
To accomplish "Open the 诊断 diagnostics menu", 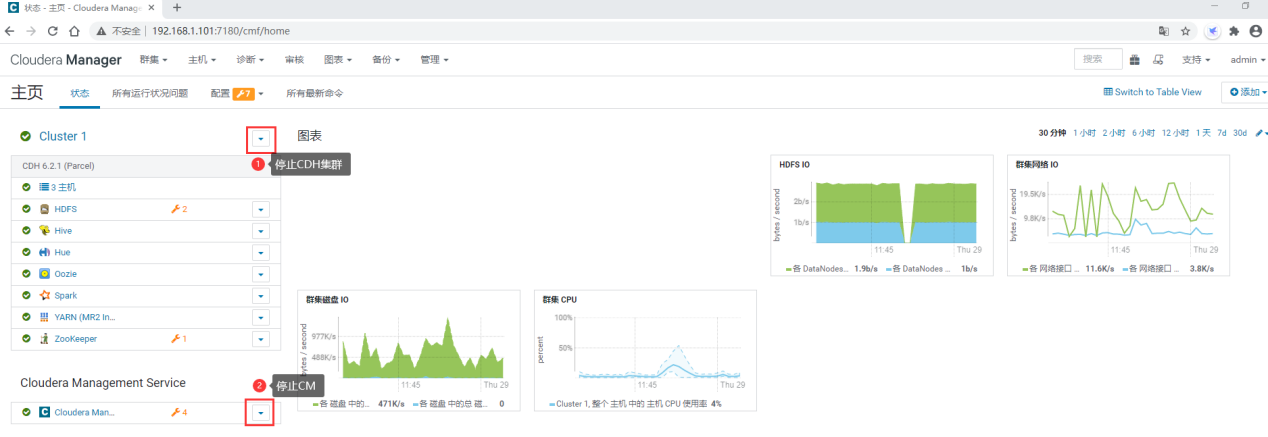I will 250,60.
